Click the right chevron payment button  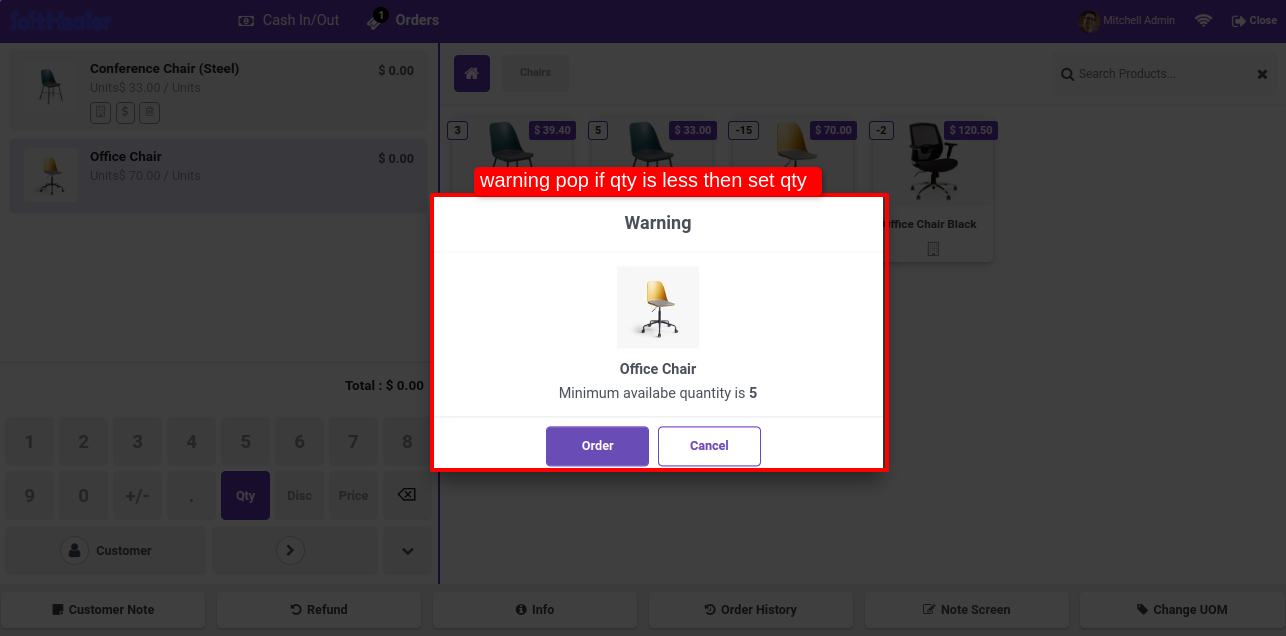pyautogui.click(x=290, y=550)
